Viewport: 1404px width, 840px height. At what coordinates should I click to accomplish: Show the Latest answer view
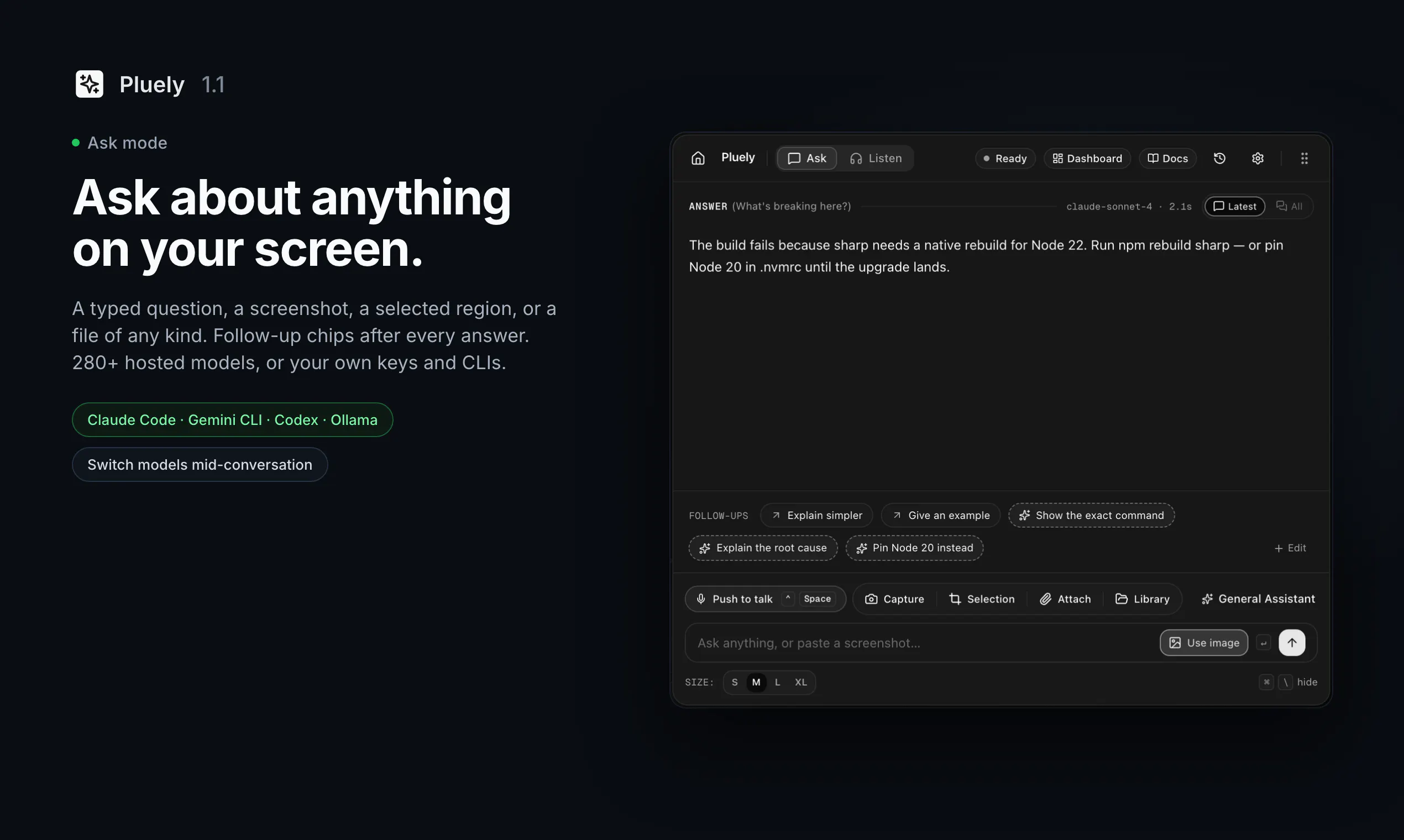pyautogui.click(x=1235, y=207)
